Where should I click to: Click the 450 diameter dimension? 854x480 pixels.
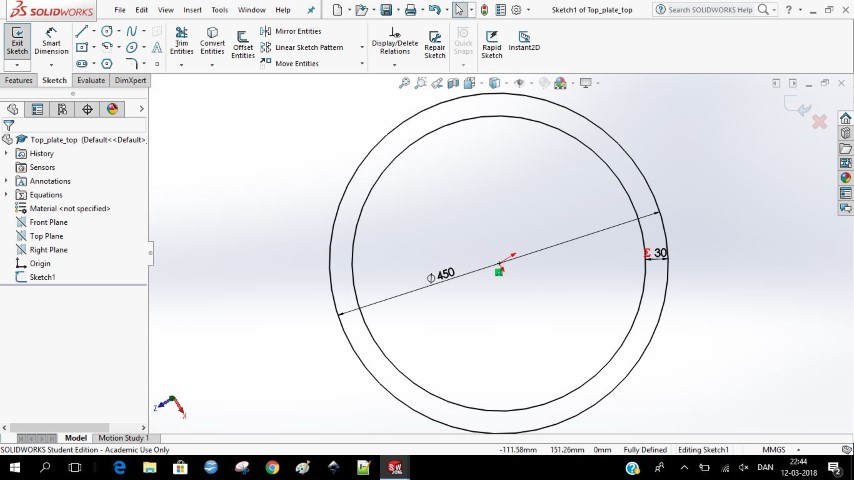(x=441, y=275)
